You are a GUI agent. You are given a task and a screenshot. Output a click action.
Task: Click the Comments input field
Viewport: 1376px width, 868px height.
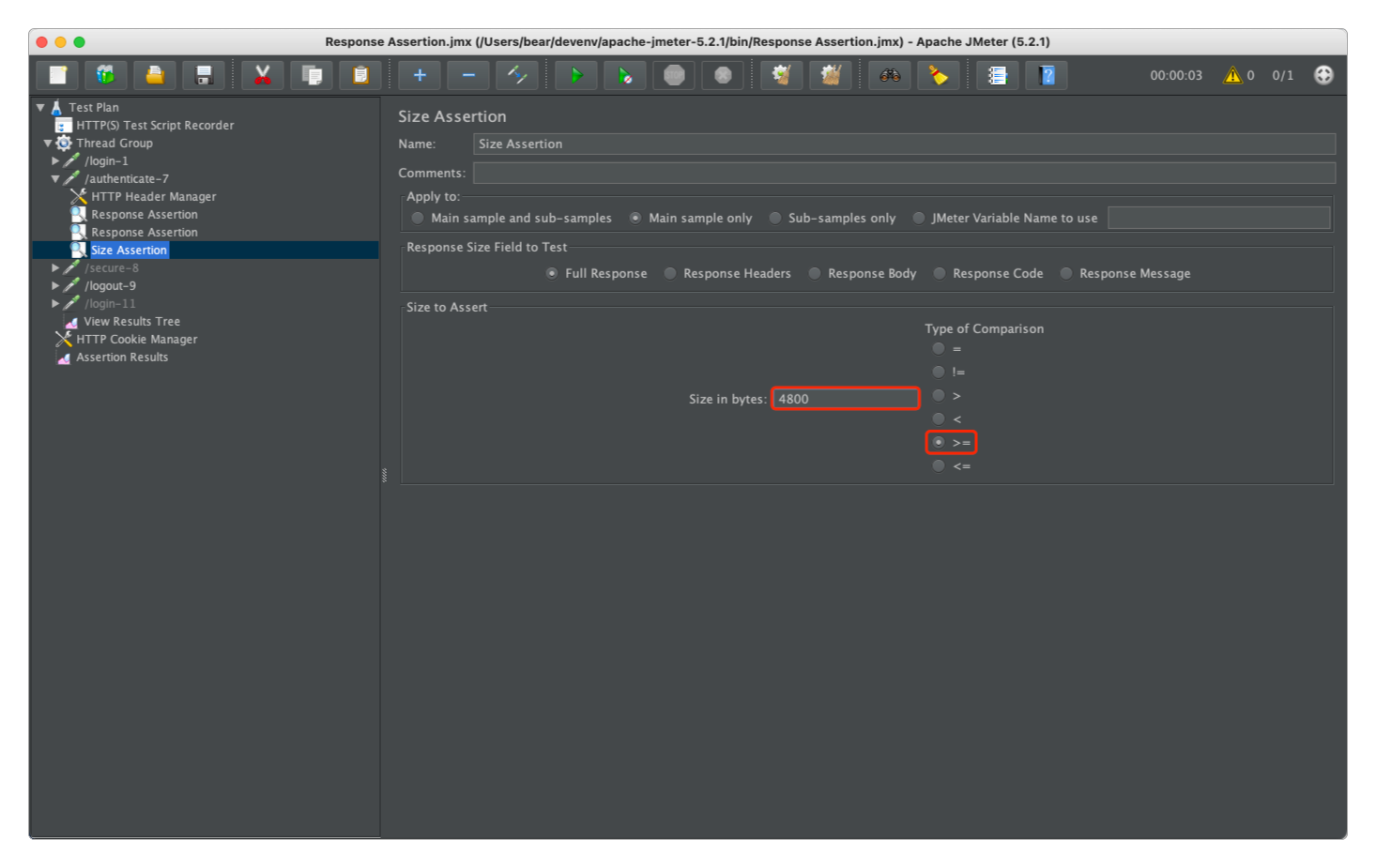(x=904, y=173)
